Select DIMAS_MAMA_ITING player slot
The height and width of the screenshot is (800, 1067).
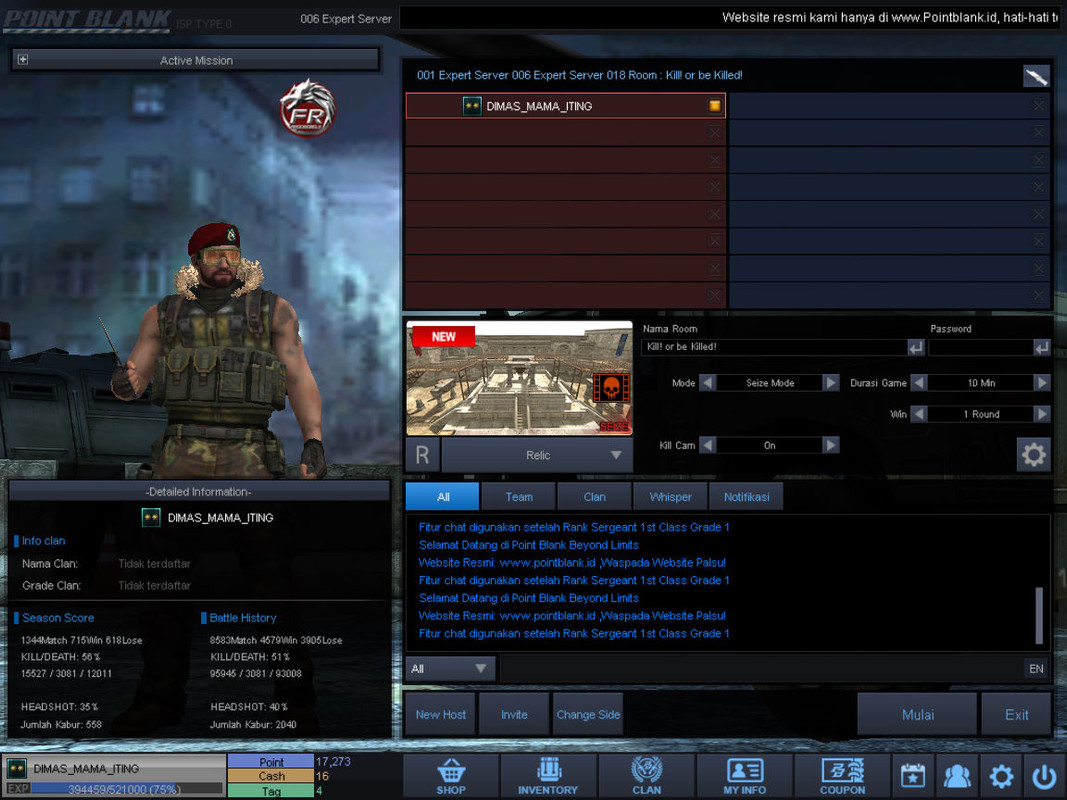coord(565,105)
